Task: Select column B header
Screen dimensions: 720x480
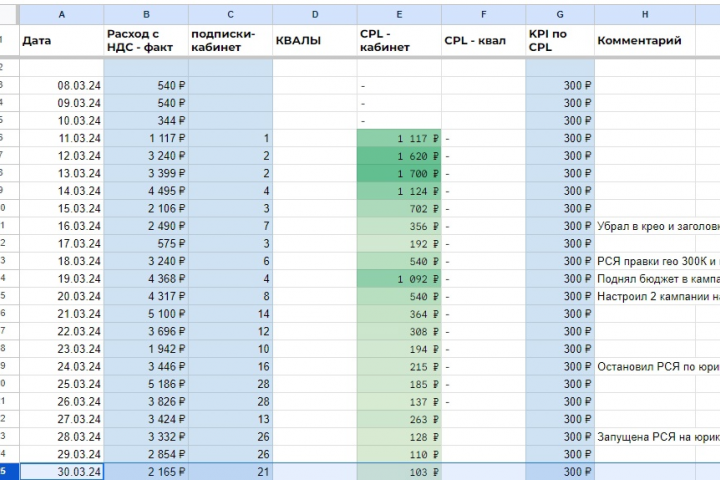Action: pos(146,14)
